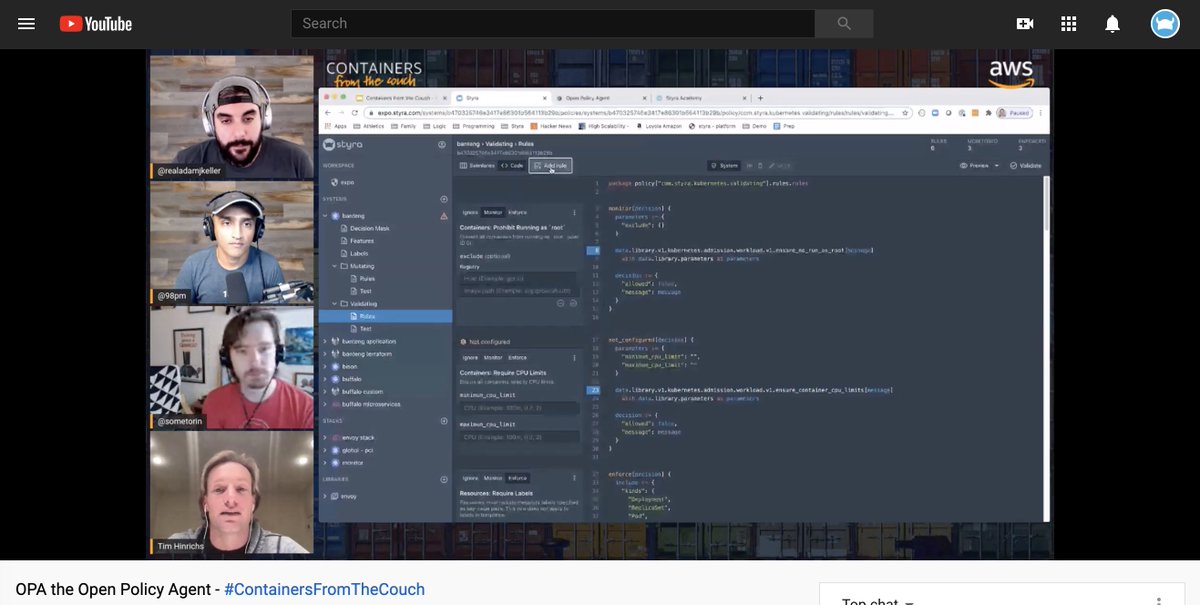The height and width of the screenshot is (605, 1200).
Task: Open the Preview dropdown arrow
Action: click(x=997, y=165)
